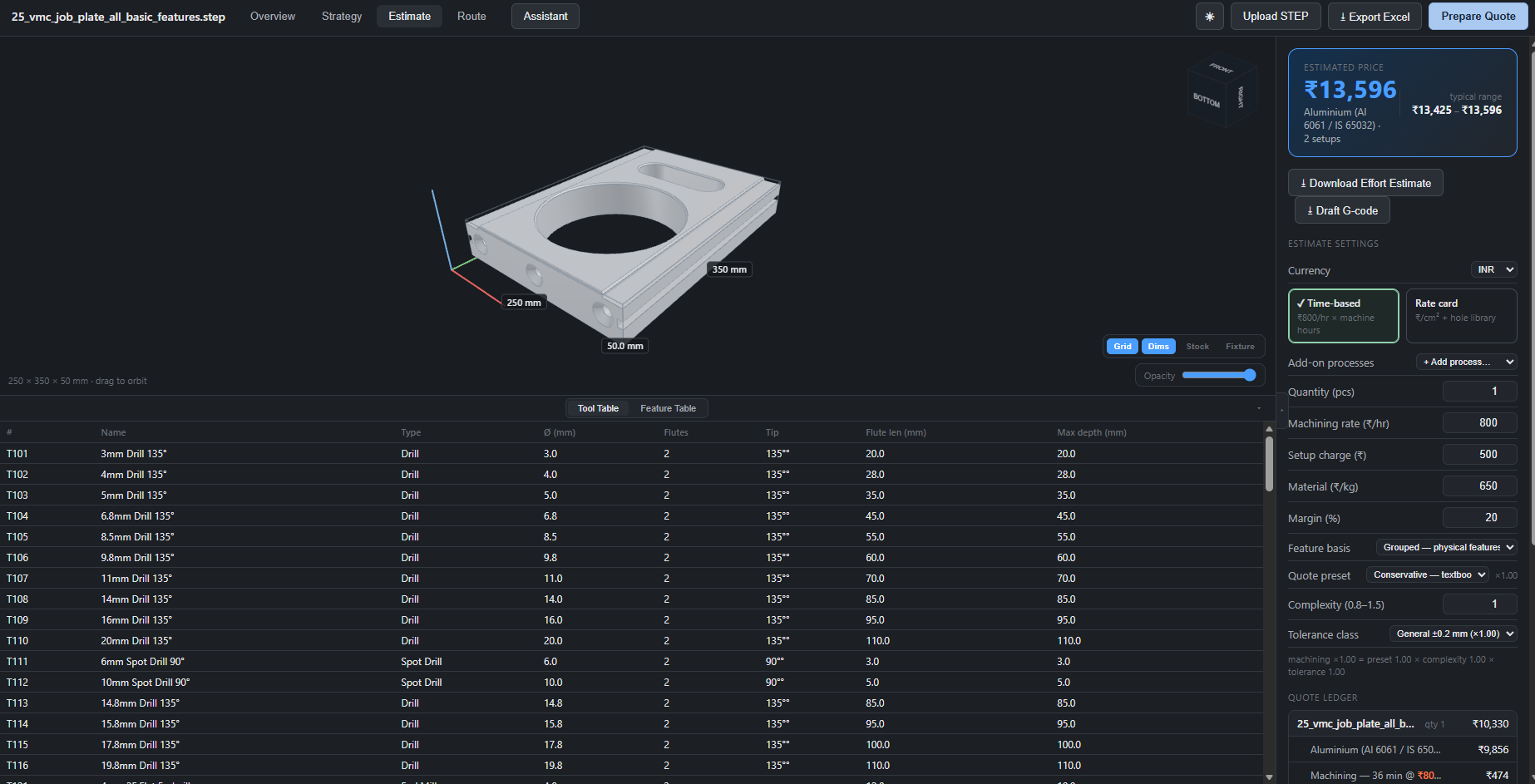
Task: Switch to the Route tab
Action: point(471,17)
